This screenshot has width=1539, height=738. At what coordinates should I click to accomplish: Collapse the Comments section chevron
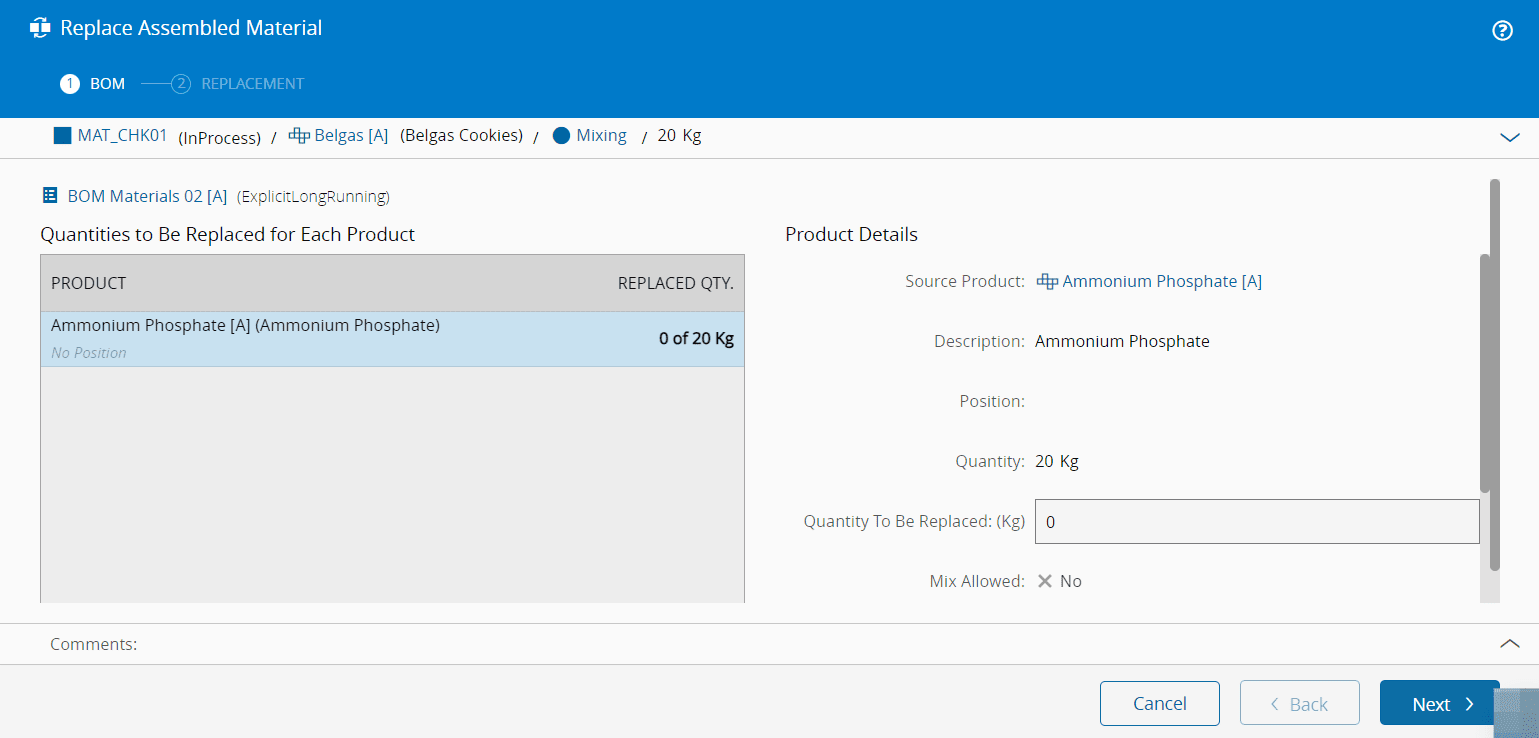pyautogui.click(x=1510, y=644)
